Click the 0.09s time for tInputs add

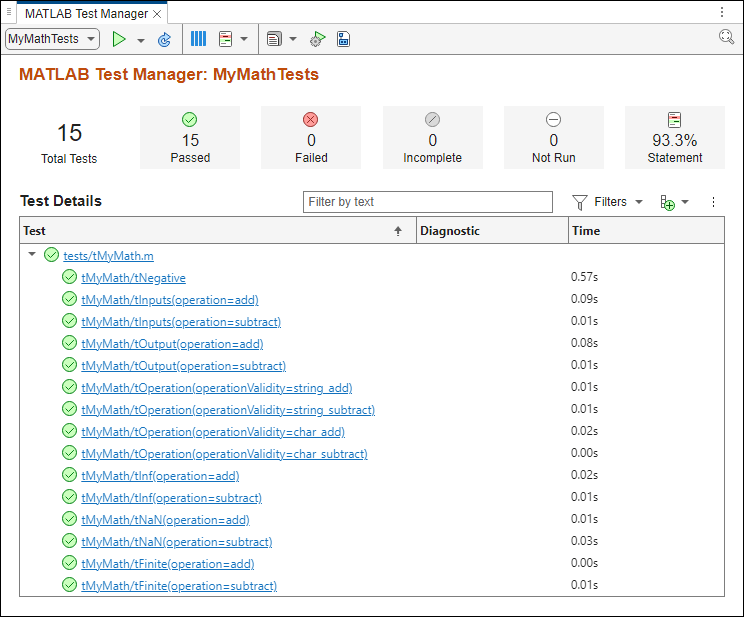click(584, 299)
